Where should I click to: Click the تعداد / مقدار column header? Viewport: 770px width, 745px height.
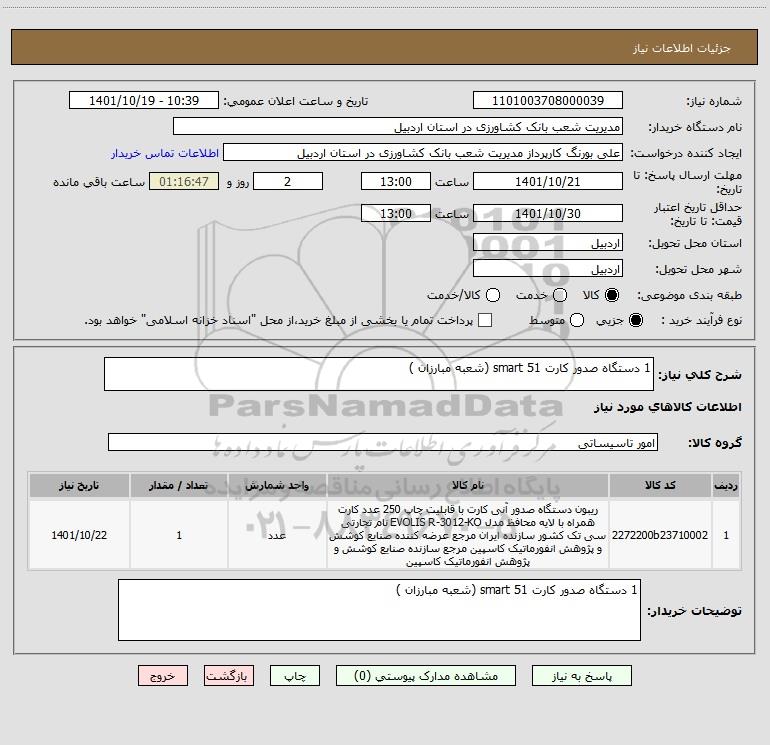pyautogui.click(x=179, y=485)
